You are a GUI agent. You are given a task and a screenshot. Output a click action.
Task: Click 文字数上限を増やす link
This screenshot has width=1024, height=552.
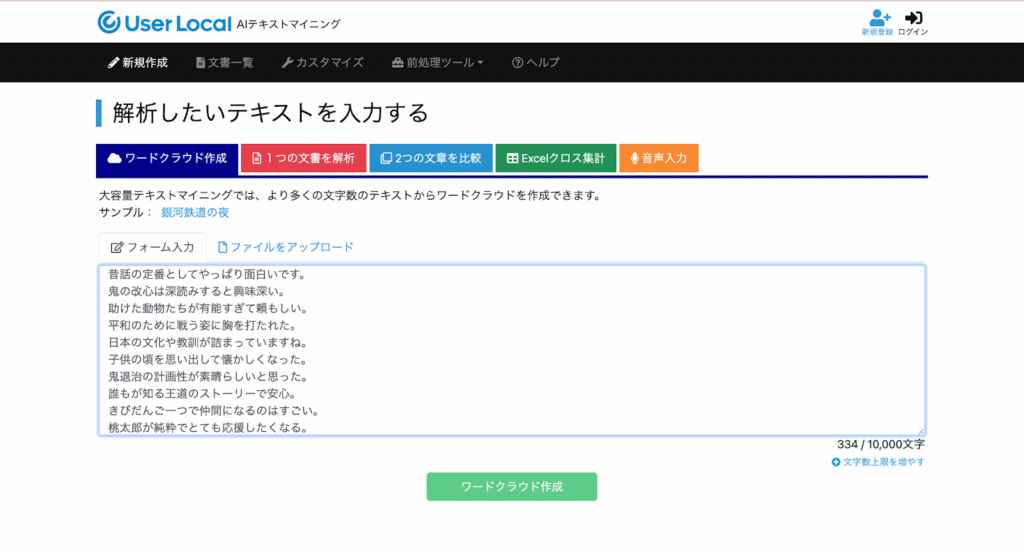click(x=878, y=462)
